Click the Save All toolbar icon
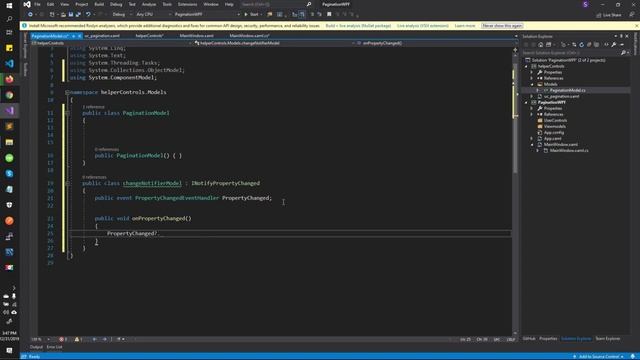640x360 pixels. [78, 14]
